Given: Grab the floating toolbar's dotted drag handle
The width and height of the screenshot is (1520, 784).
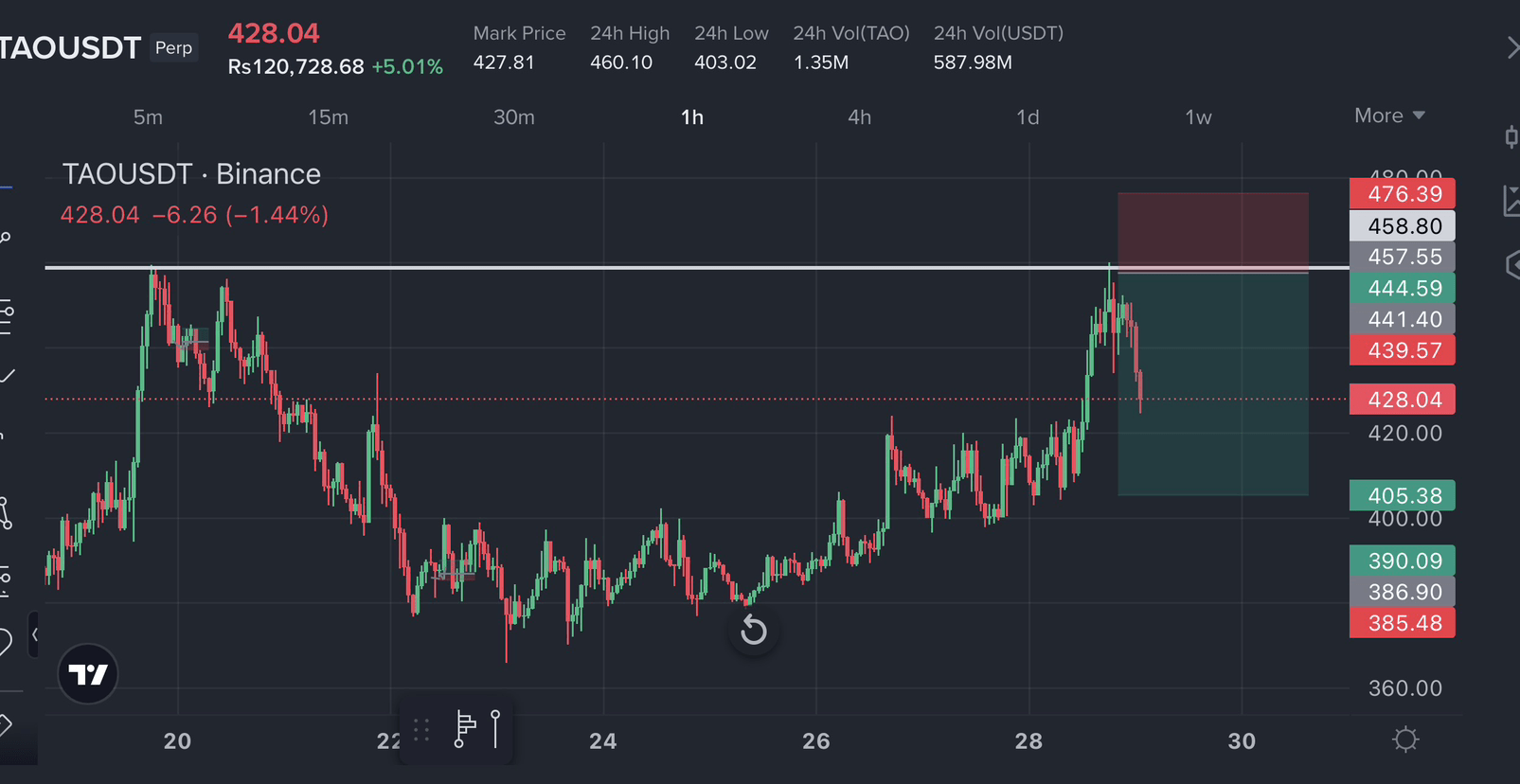Looking at the screenshot, I should click(421, 729).
